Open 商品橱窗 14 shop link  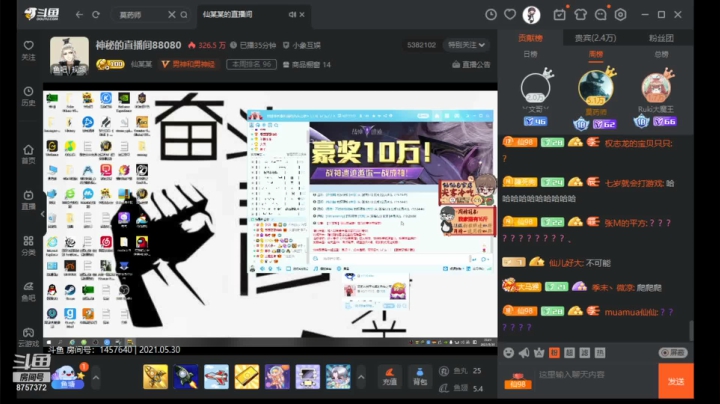point(306,65)
